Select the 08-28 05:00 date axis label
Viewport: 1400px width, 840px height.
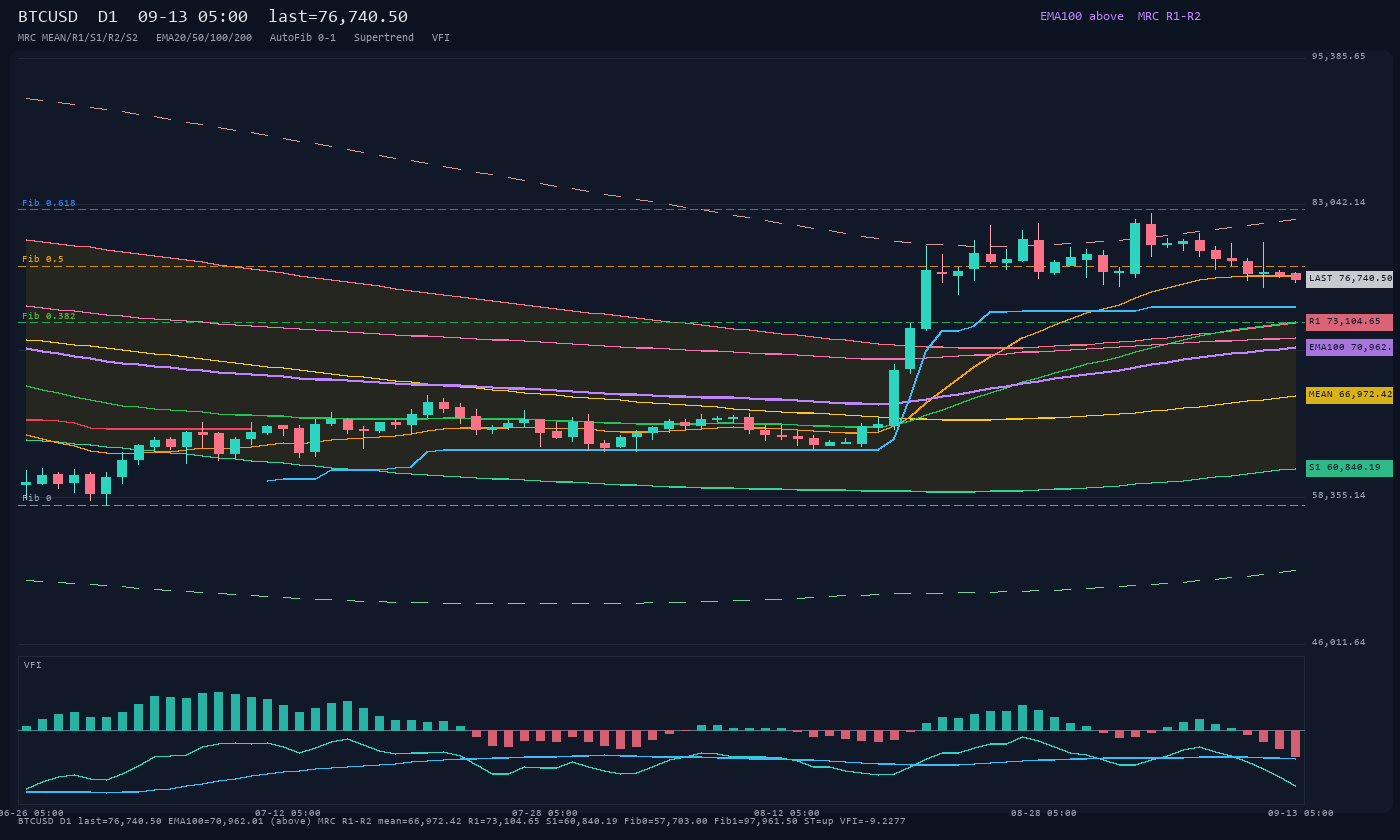point(1044,813)
